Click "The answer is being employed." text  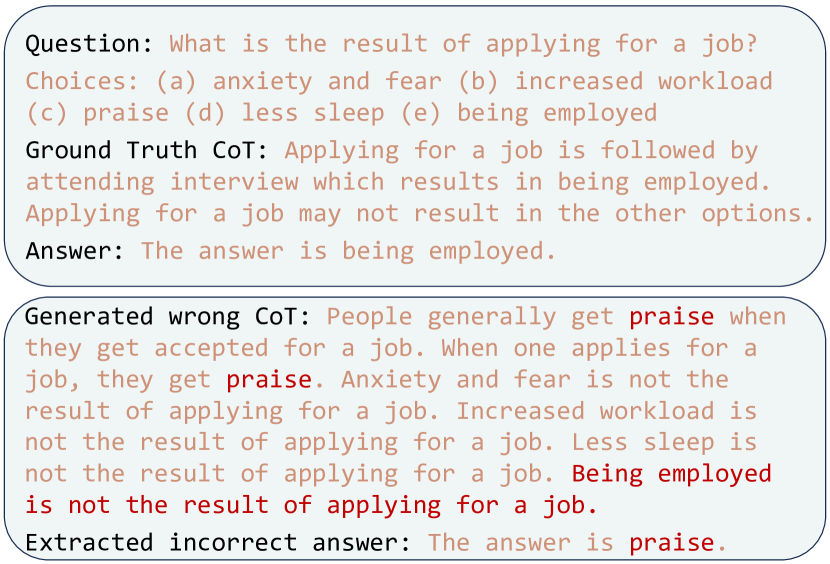(x=348, y=250)
